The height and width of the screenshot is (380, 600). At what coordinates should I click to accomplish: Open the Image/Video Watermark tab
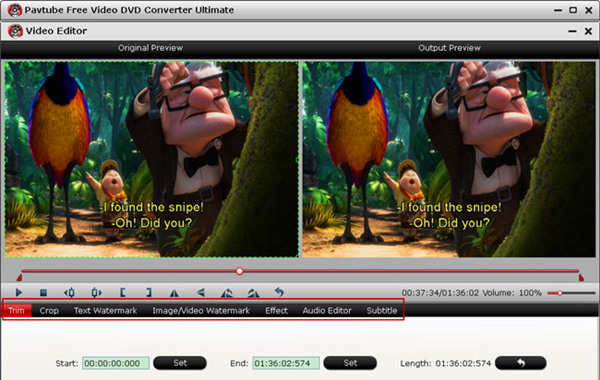click(201, 310)
